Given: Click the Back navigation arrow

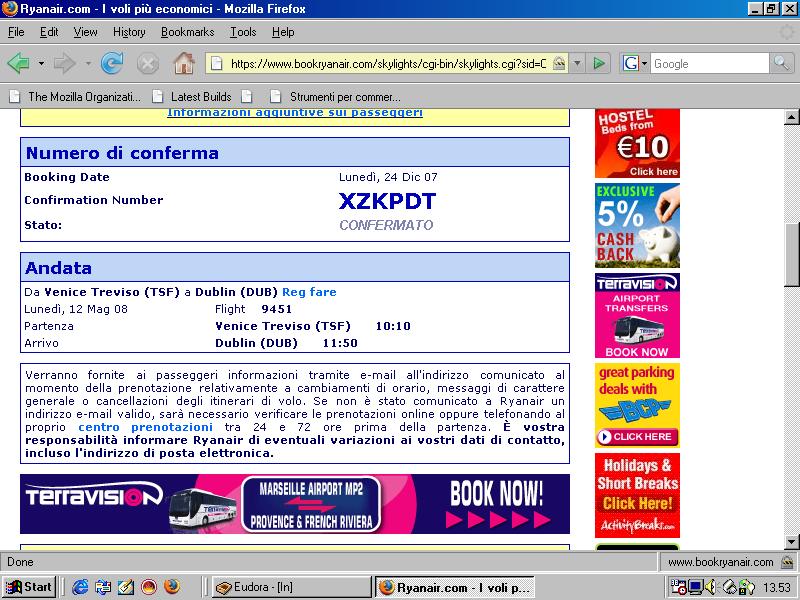Looking at the screenshot, I should point(18,63).
